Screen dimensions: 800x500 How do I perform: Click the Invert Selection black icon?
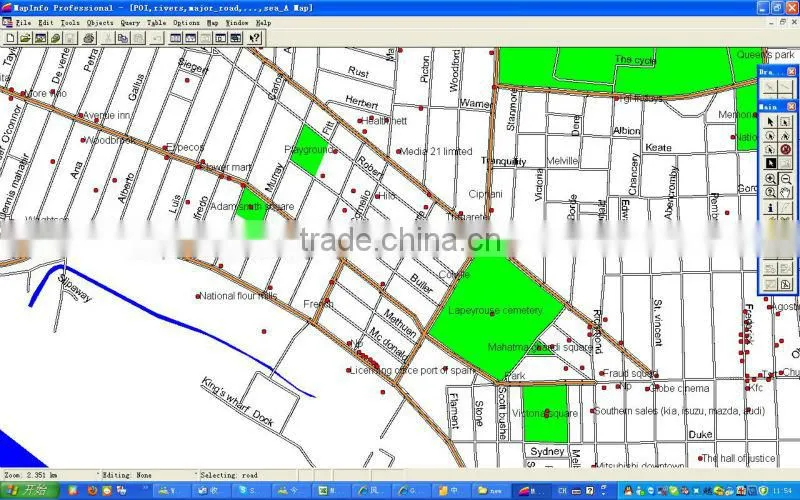point(770,163)
